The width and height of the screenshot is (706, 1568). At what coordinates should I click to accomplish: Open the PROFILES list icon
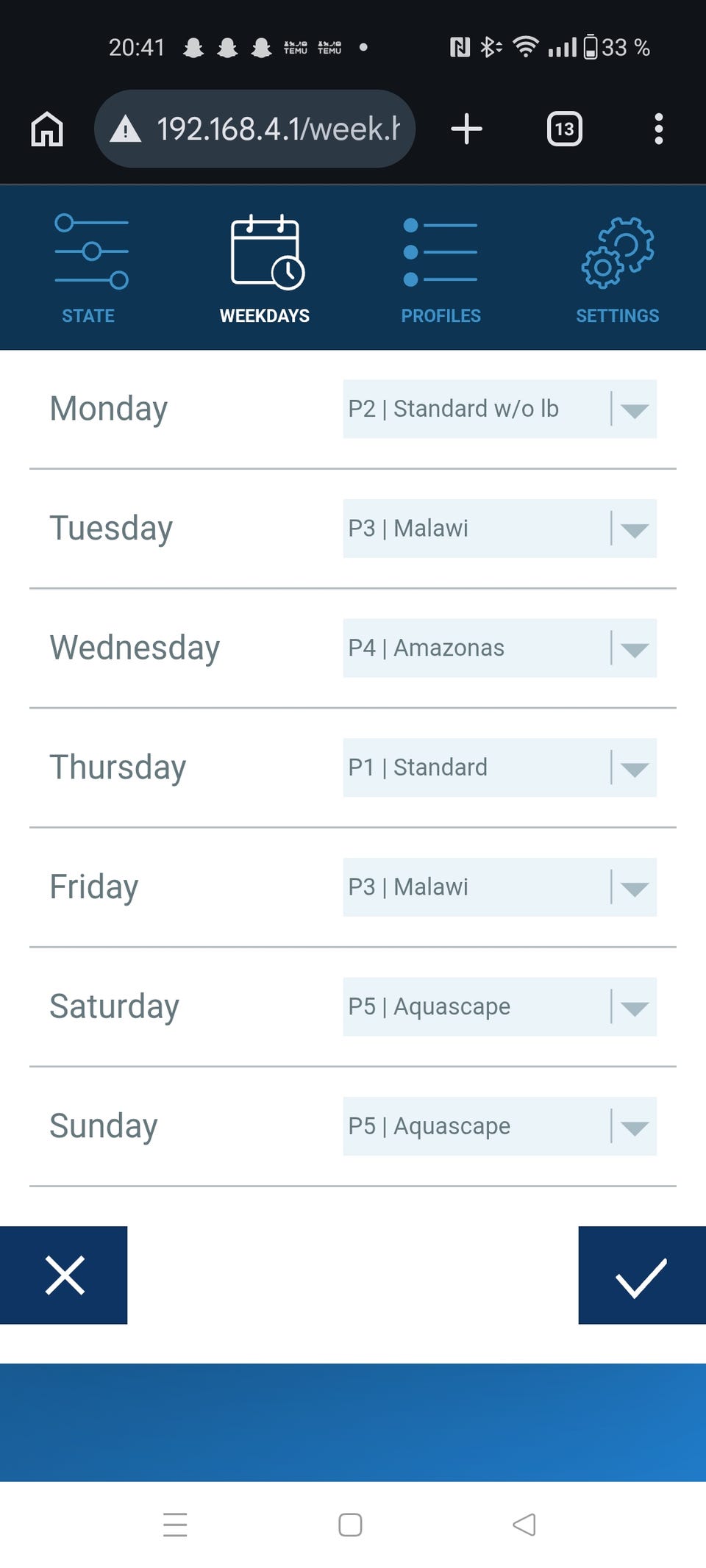[441, 252]
